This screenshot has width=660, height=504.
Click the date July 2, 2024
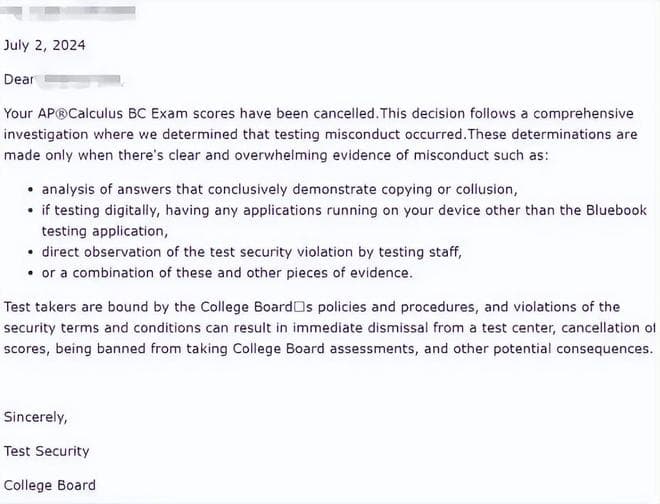coord(45,45)
